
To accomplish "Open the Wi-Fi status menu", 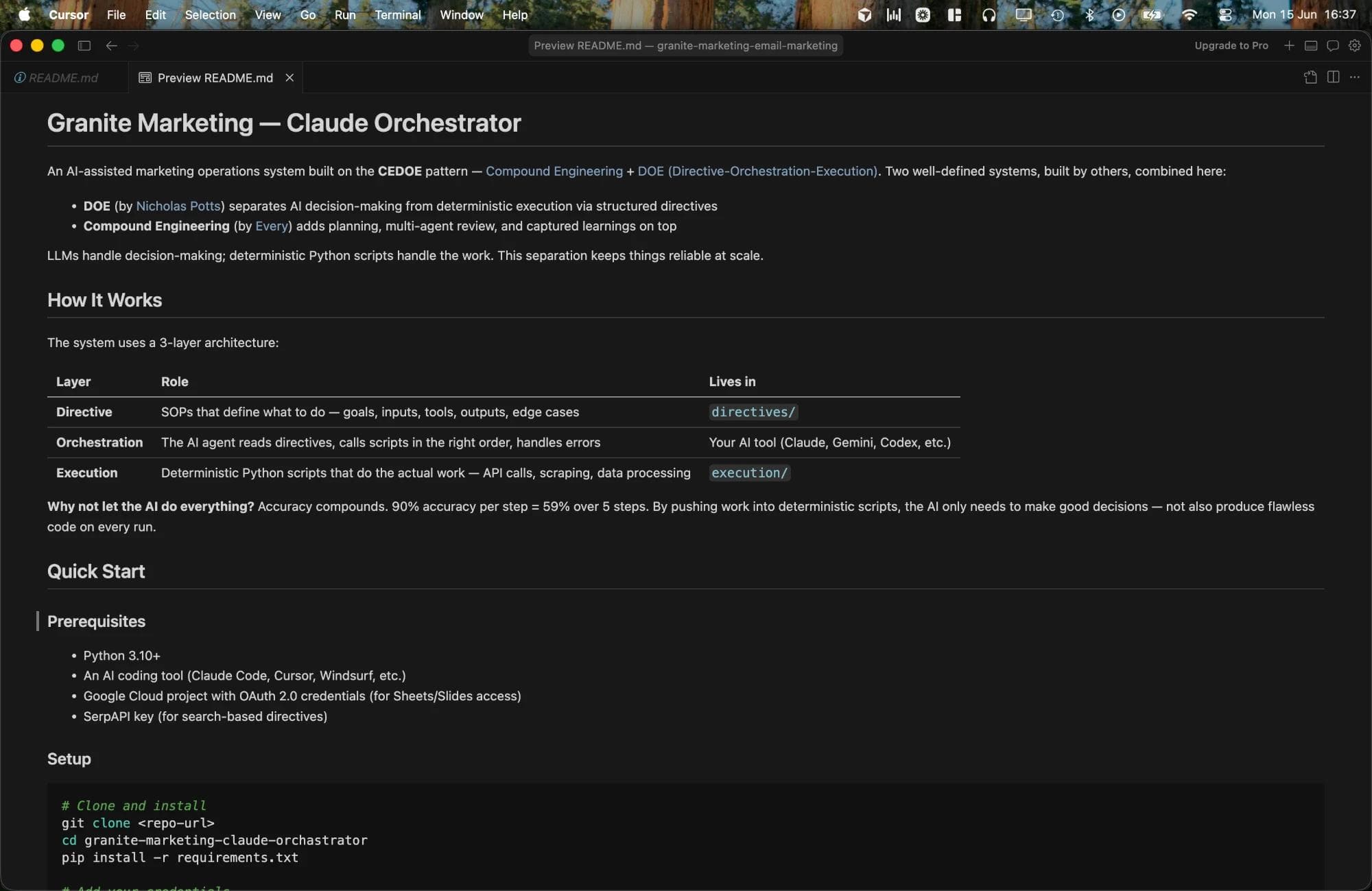I will (1190, 14).
